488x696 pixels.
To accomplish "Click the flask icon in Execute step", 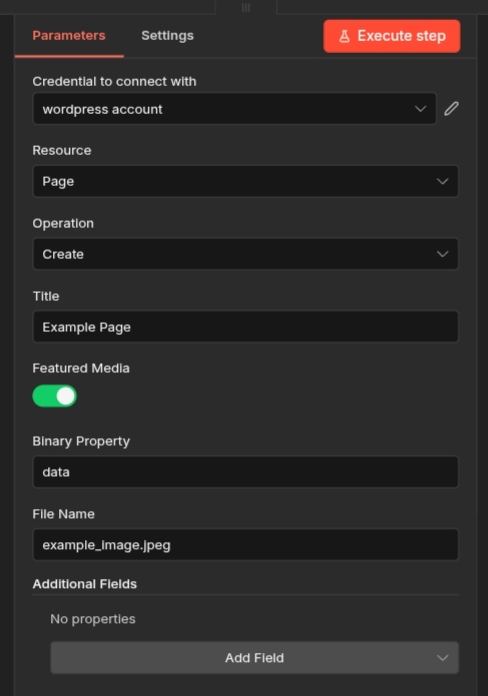I will click(x=345, y=36).
